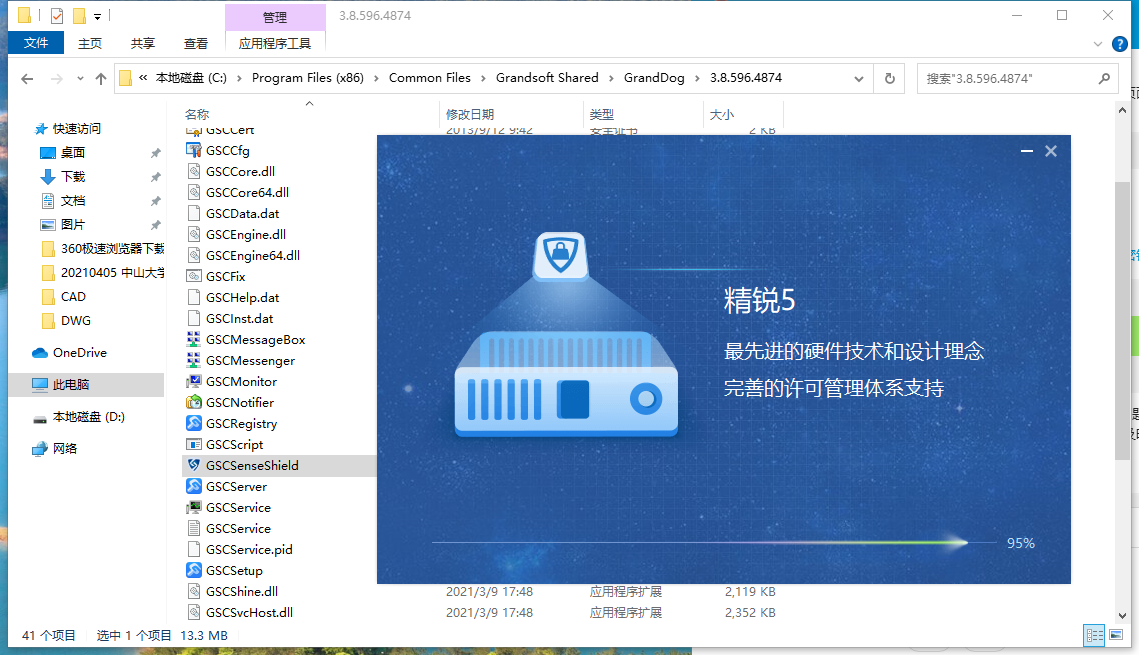Viewport: 1139px width, 655px height.
Task: Select GSCService text document icon
Action: tap(194, 529)
